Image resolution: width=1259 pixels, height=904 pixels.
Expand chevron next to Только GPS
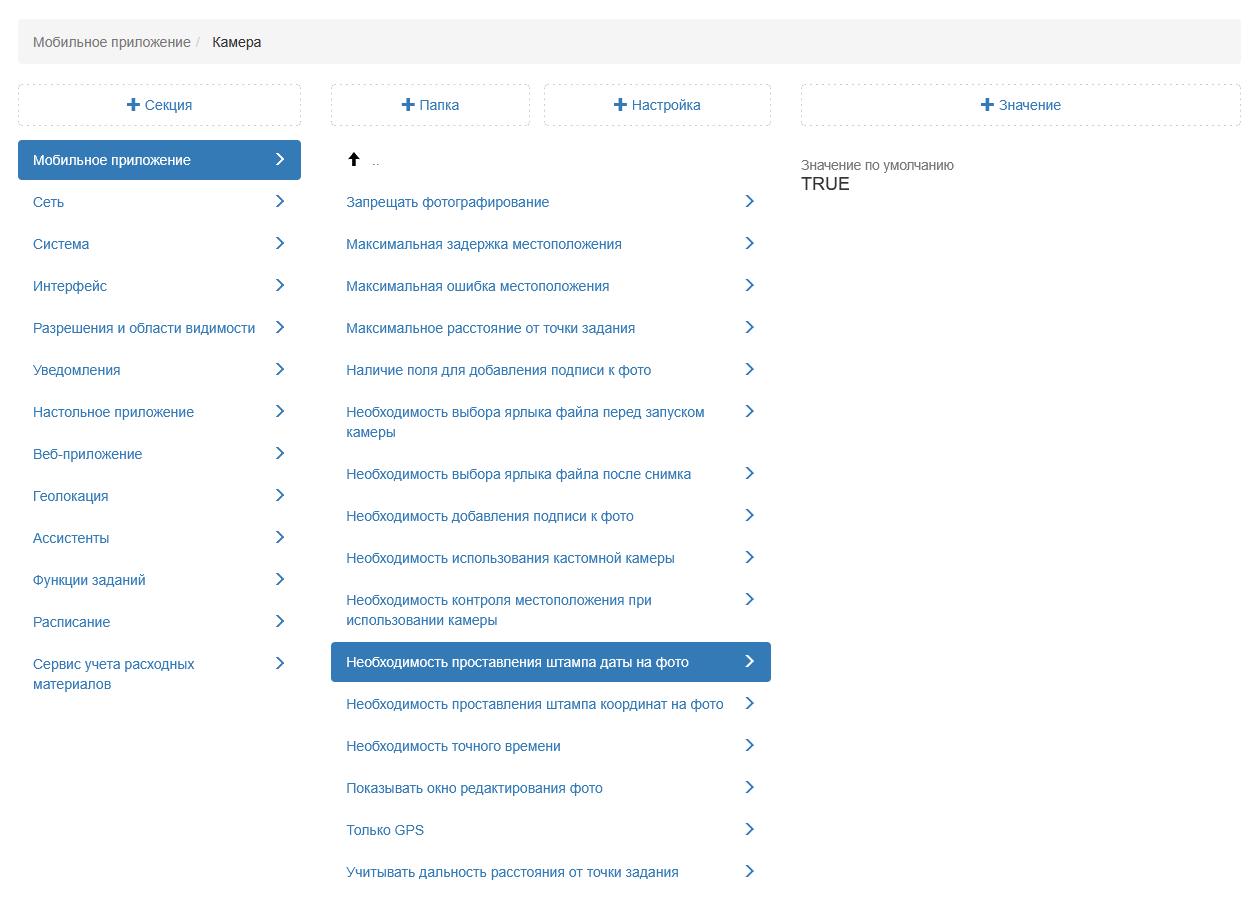tap(749, 830)
